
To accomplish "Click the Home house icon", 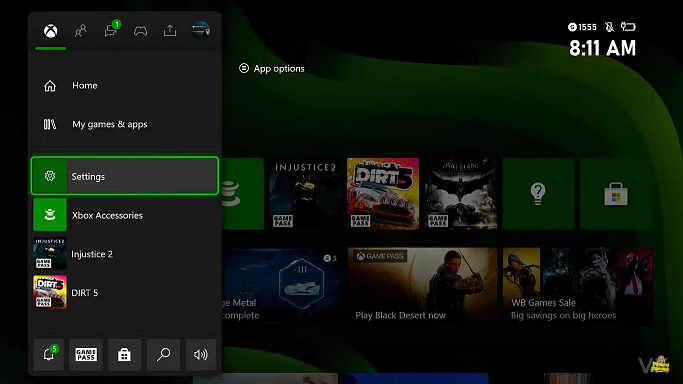I will click(50, 86).
